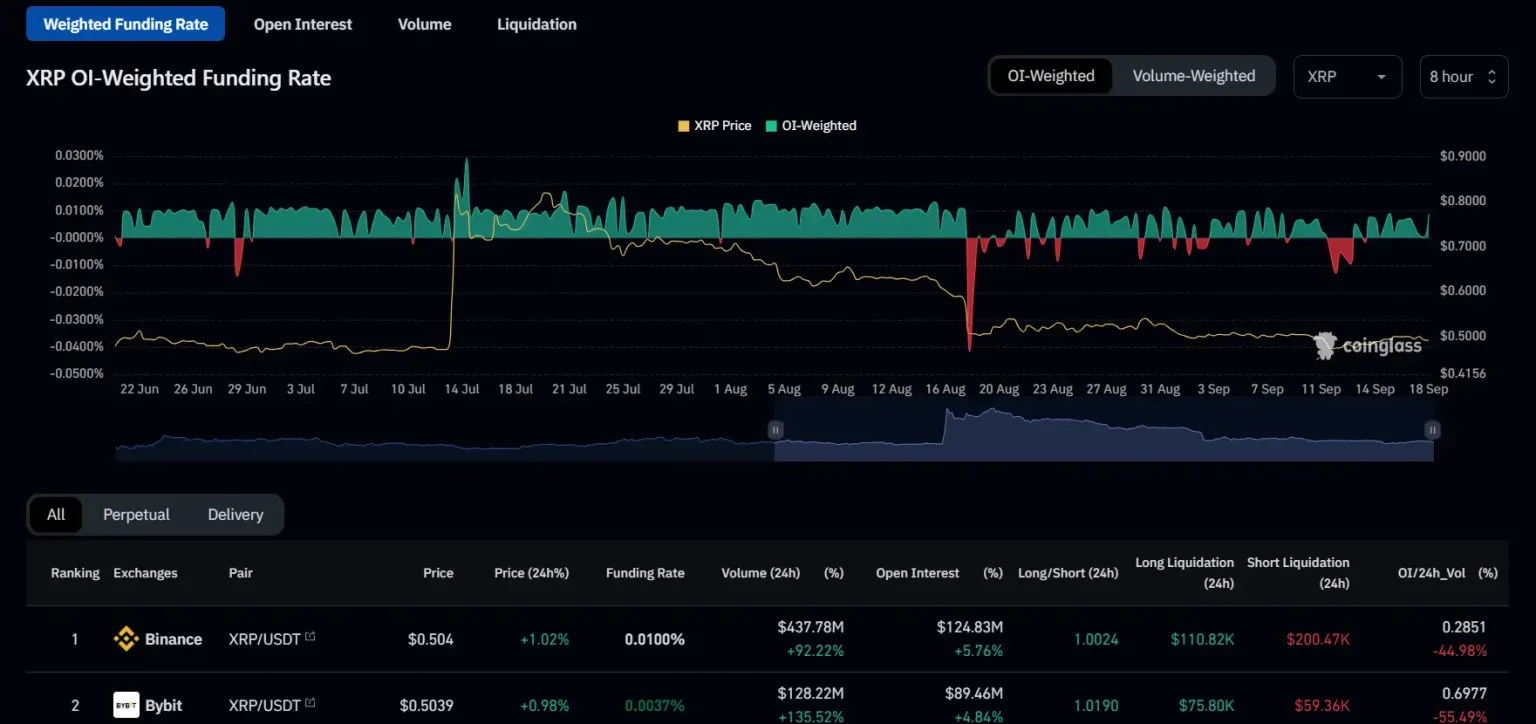Open the Binance exchange link
Viewport: 1536px width, 724px height.
173,639
